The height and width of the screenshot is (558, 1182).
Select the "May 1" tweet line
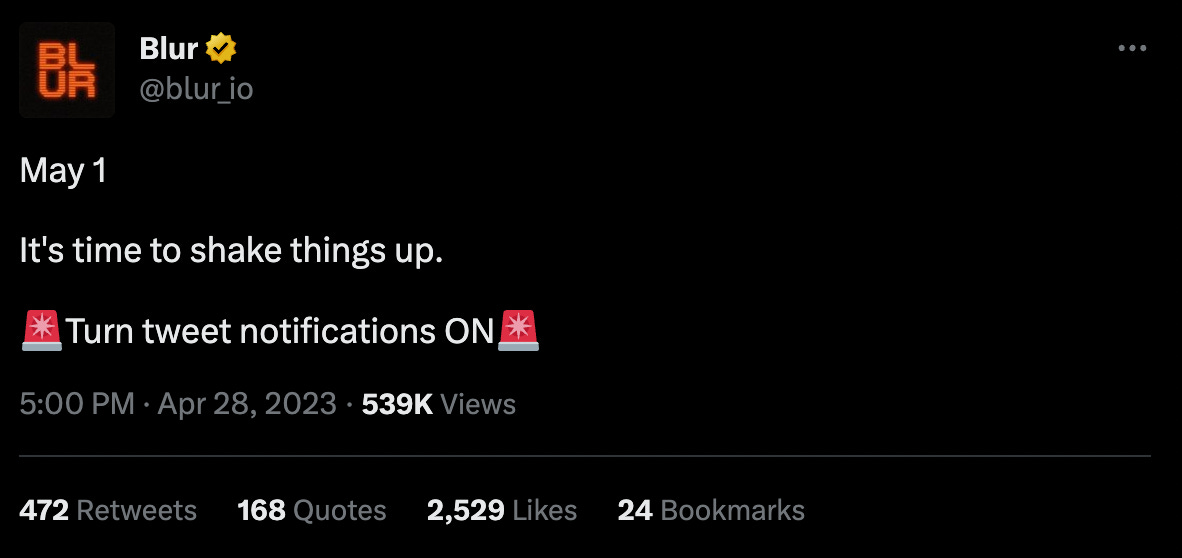tap(63, 171)
